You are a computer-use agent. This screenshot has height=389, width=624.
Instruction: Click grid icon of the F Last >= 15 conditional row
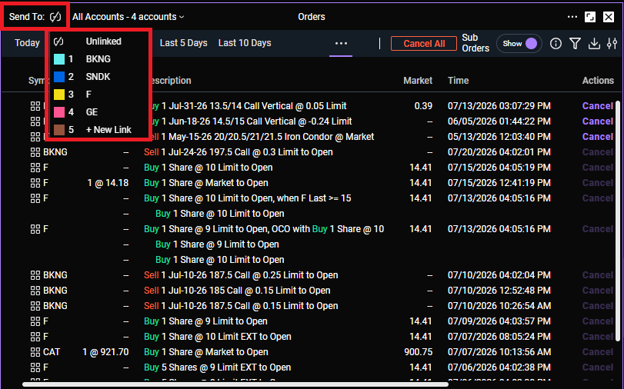pos(35,198)
